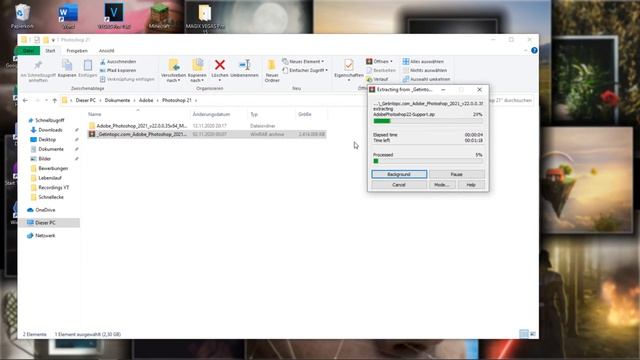Switch to the Ansicht ribbon tab
Screen dimensions: 640x360
click(107, 51)
